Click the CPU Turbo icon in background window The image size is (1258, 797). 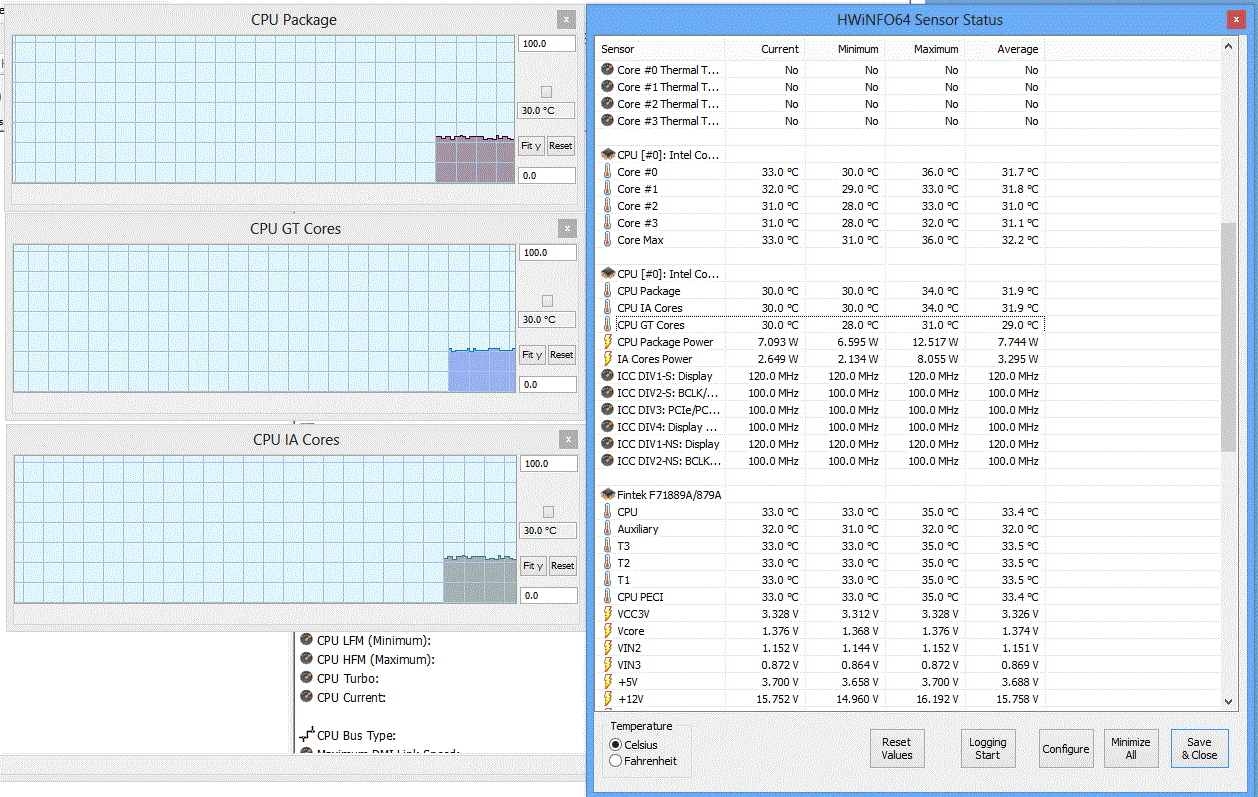pyautogui.click(x=307, y=678)
